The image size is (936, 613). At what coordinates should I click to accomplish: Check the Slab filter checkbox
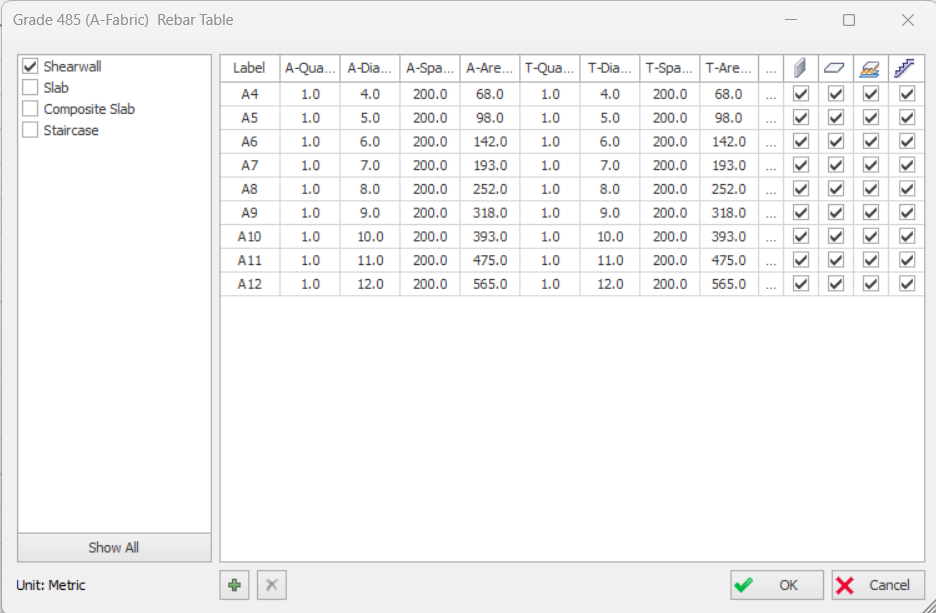click(30, 88)
